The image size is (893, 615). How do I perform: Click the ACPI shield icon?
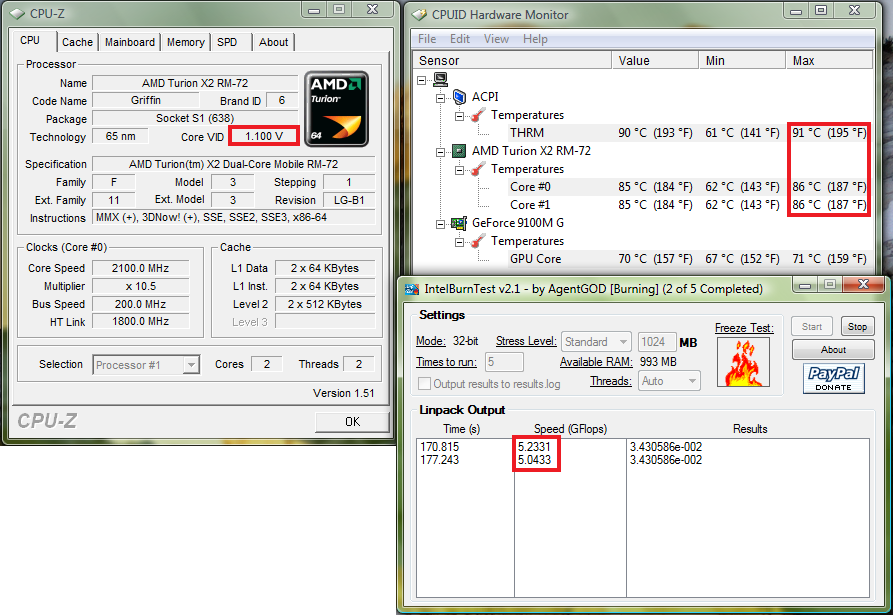(x=459, y=97)
